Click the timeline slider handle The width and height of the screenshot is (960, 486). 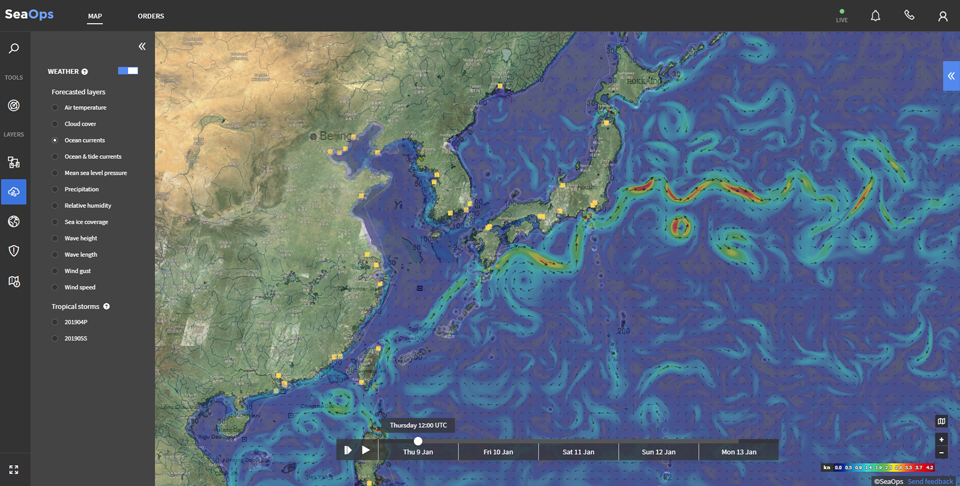pyautogui.click(x=418, y=441)
